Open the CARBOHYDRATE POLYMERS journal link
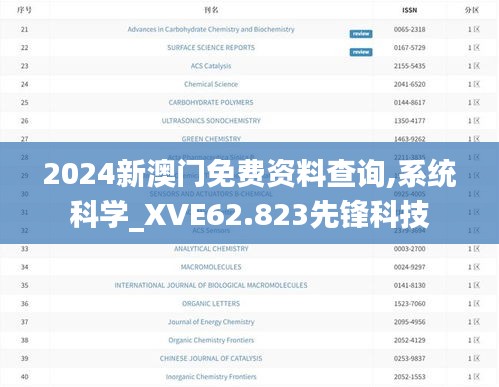 pyautogui.click(x=211, y=102)
